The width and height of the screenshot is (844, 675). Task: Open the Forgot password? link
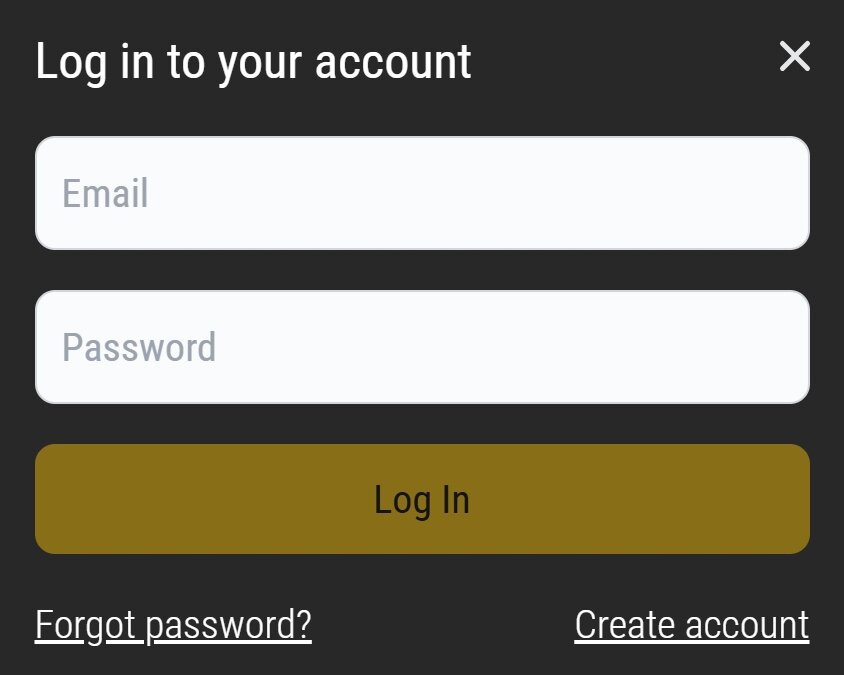coord(173,625)
